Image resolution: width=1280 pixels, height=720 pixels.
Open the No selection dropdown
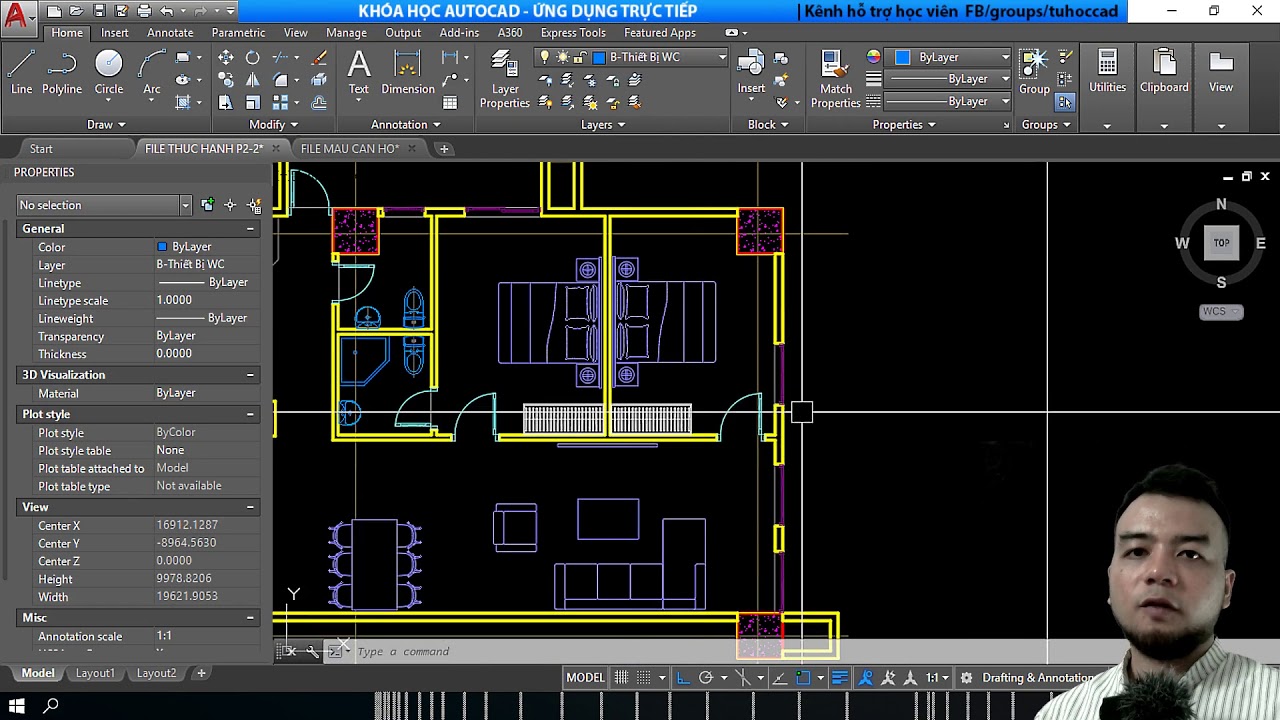click(104, 205)
